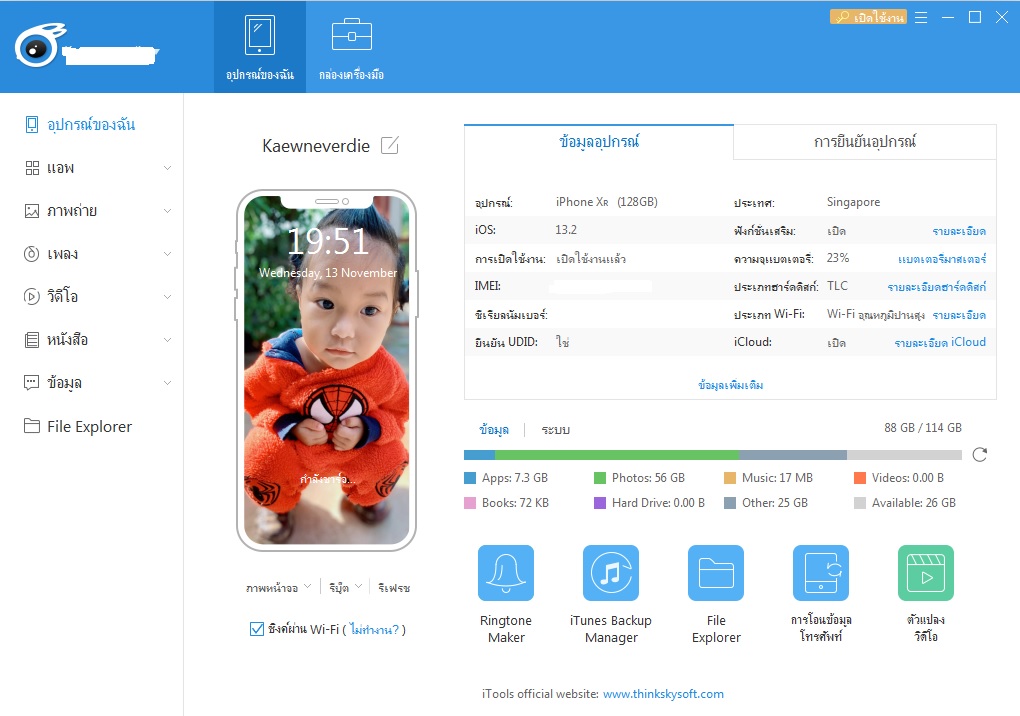Open File Explorer in the left sidebar
Screen dimensions: 1020x716
pos(78,426)
